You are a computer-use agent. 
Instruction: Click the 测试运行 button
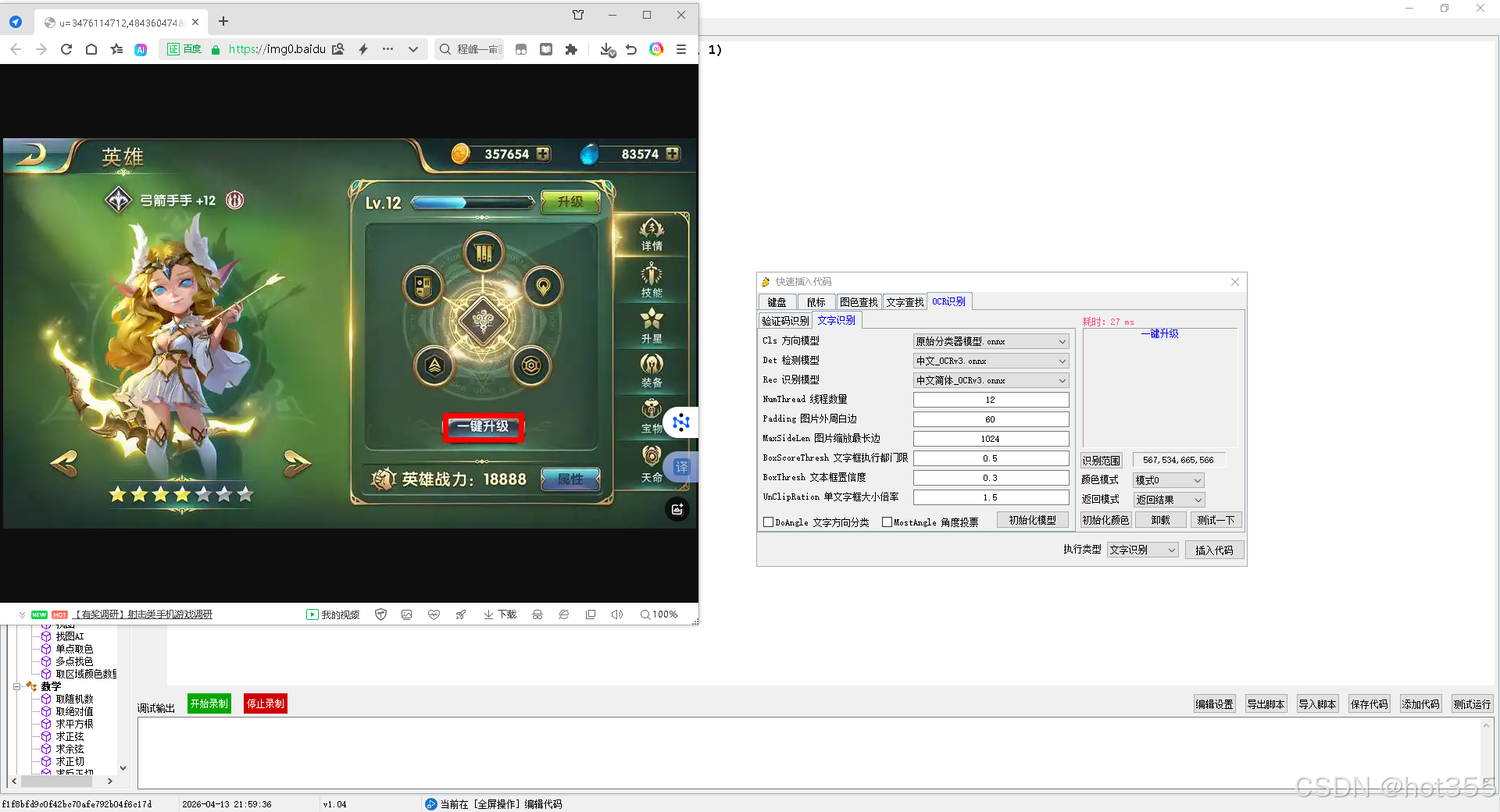(1472, 703)
